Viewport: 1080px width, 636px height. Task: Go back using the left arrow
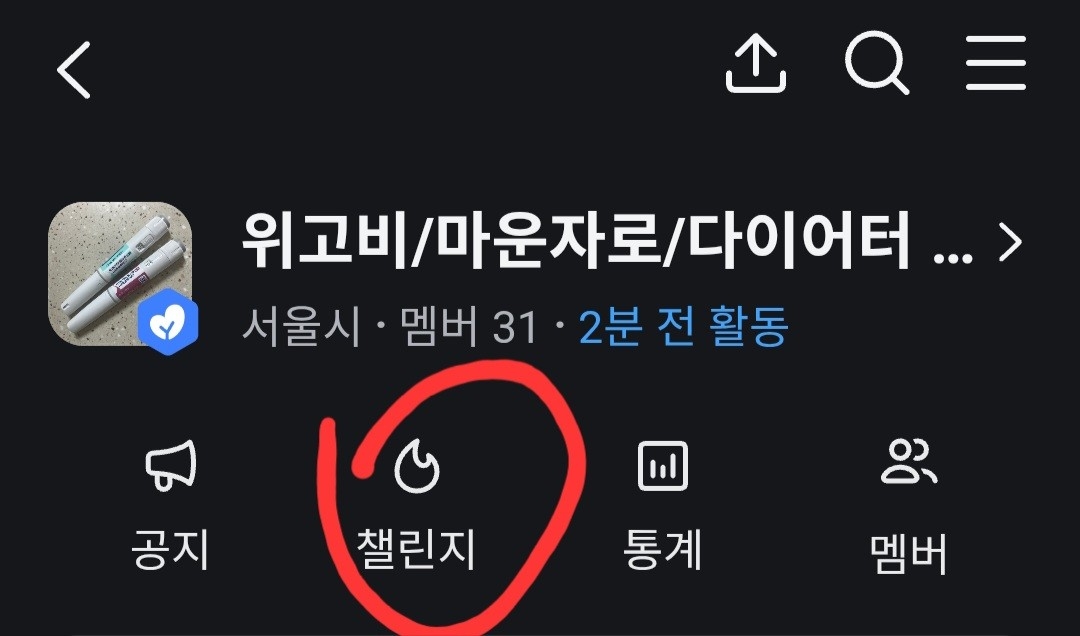point(74,69)
